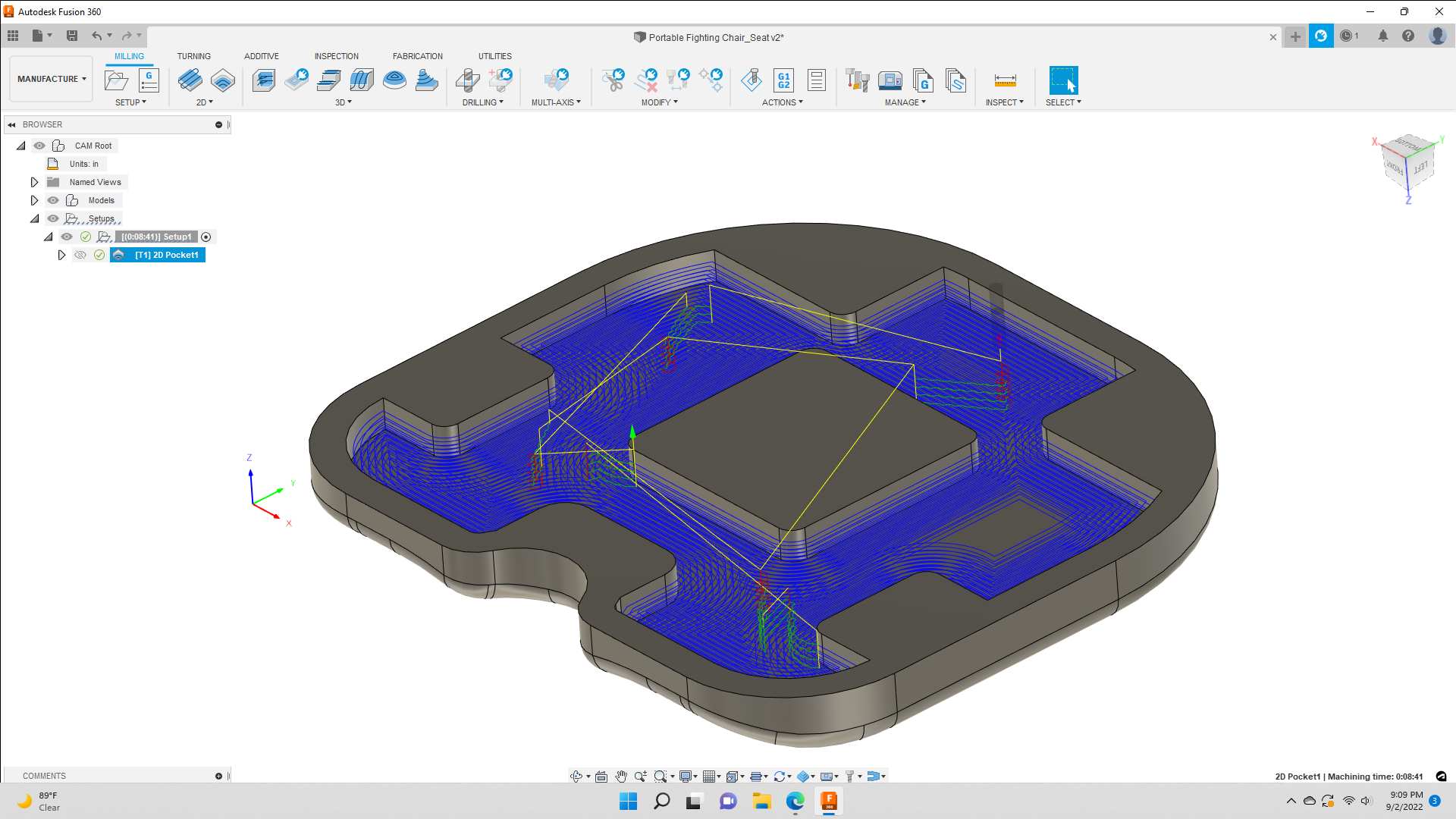Select the Measure tool in Inspect panel
The image size is (1456, 819).
(x=1005, y=80)
